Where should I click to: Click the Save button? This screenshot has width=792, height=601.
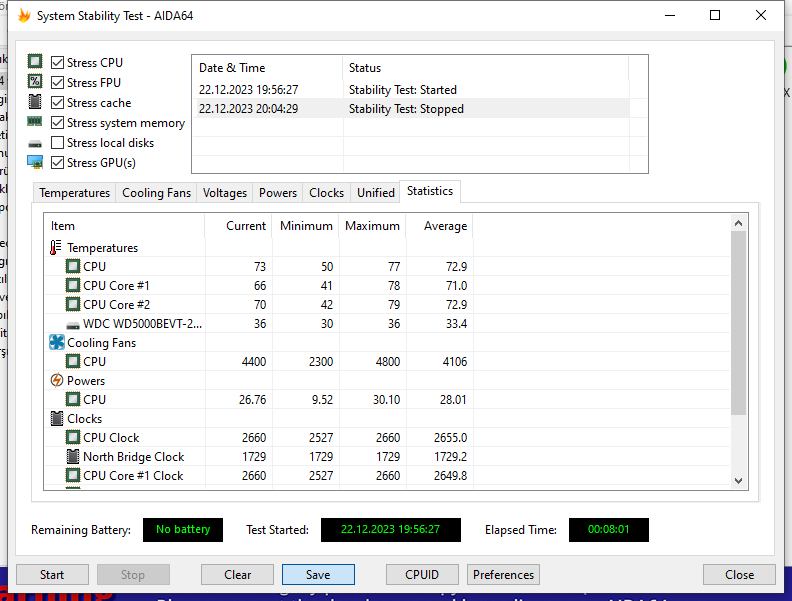318,575
